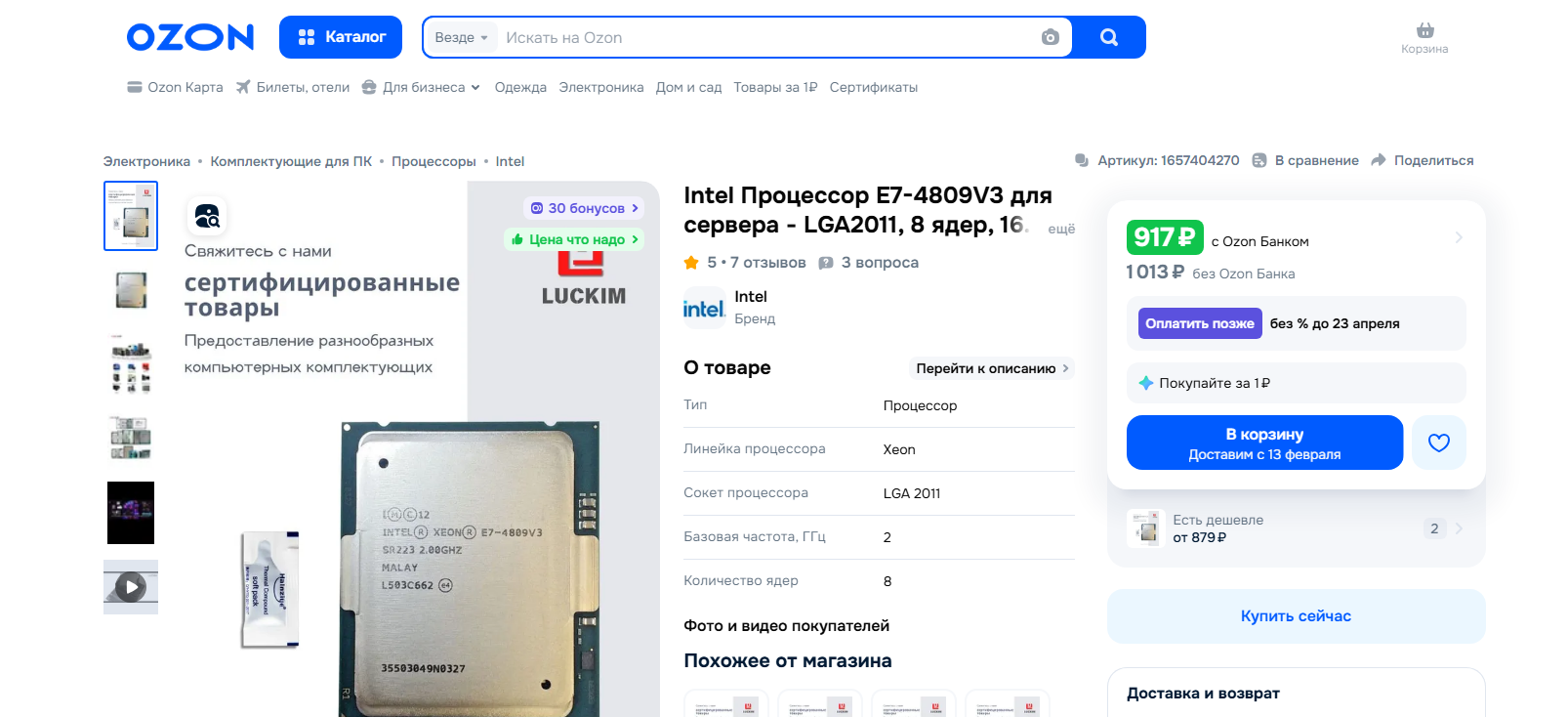Open the Каталог catalog button

341,37
